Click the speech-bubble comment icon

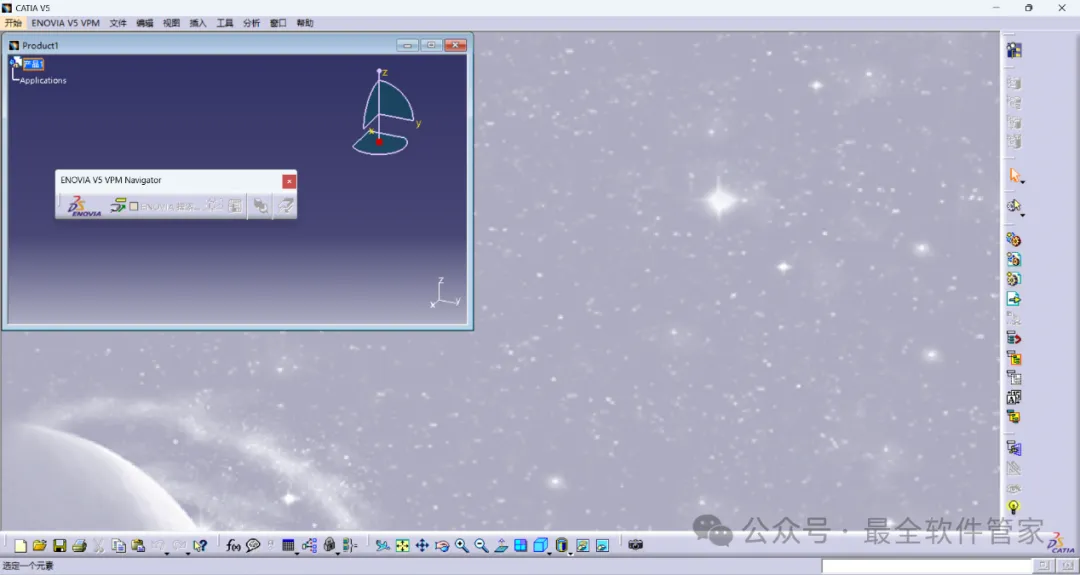click(x=253, y=545)
